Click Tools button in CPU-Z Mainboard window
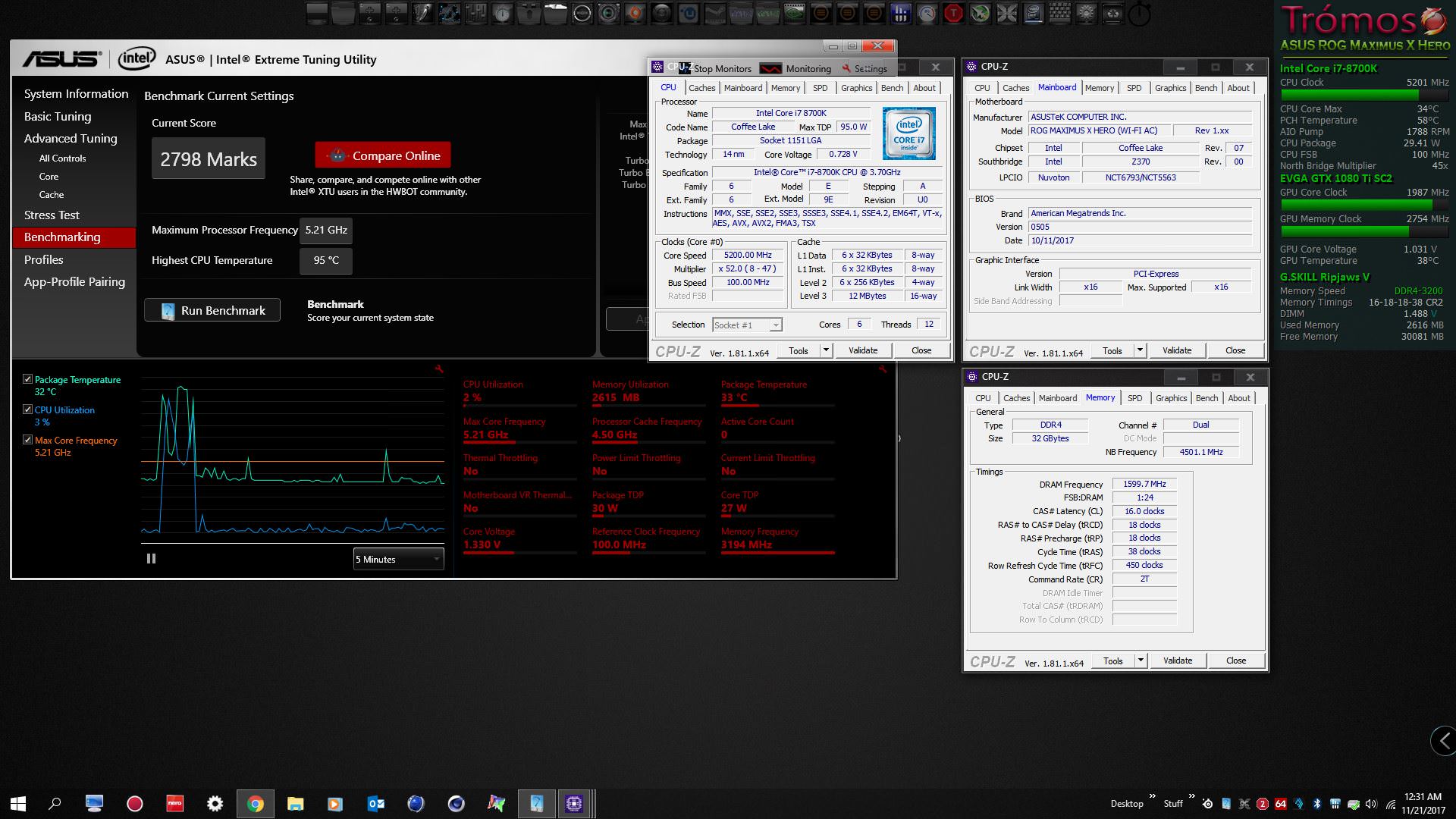1456x819 pixels. [x=1112, y=350]
